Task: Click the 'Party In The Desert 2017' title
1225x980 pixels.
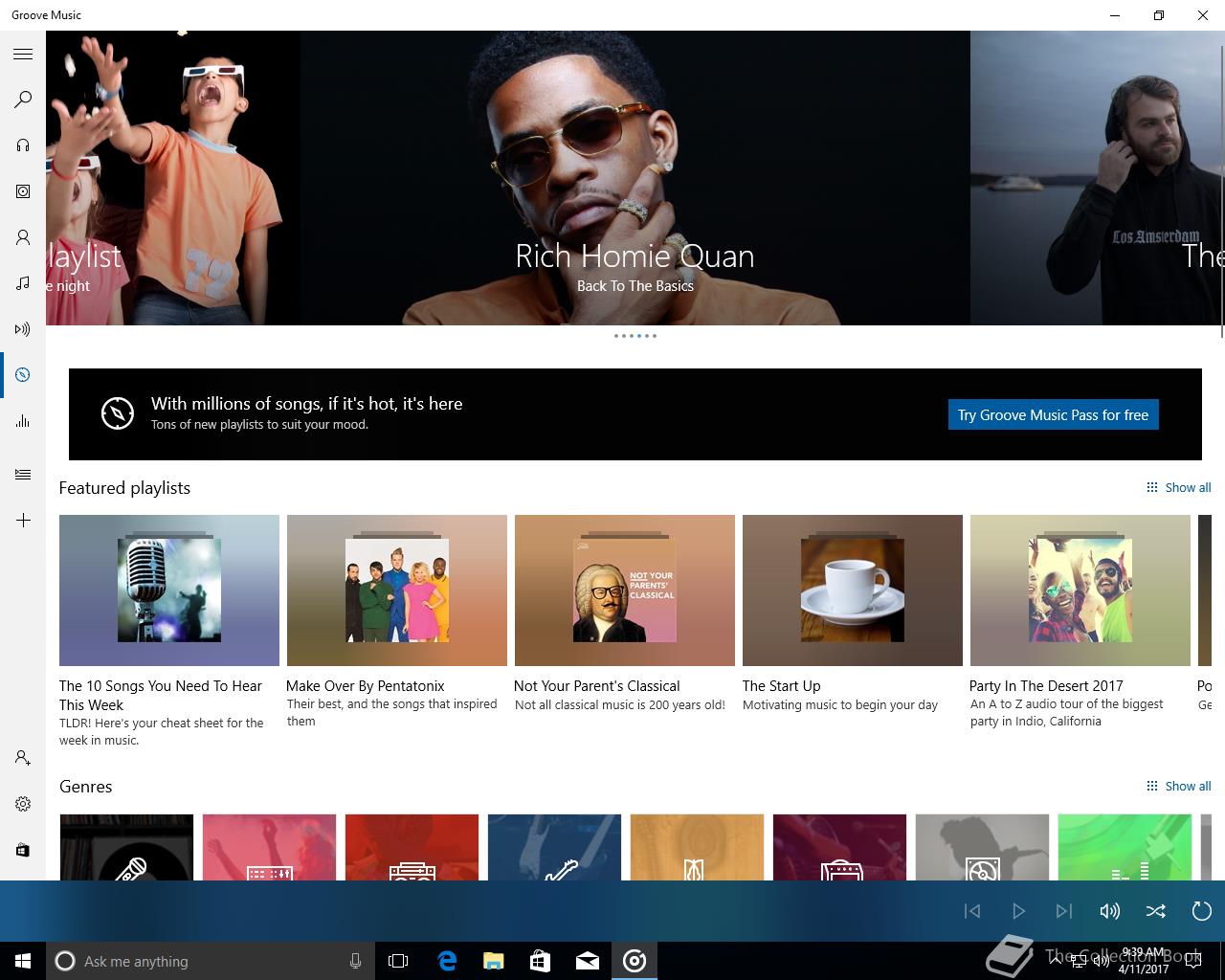Action: pyautogui.click(x=1046, y=686)
